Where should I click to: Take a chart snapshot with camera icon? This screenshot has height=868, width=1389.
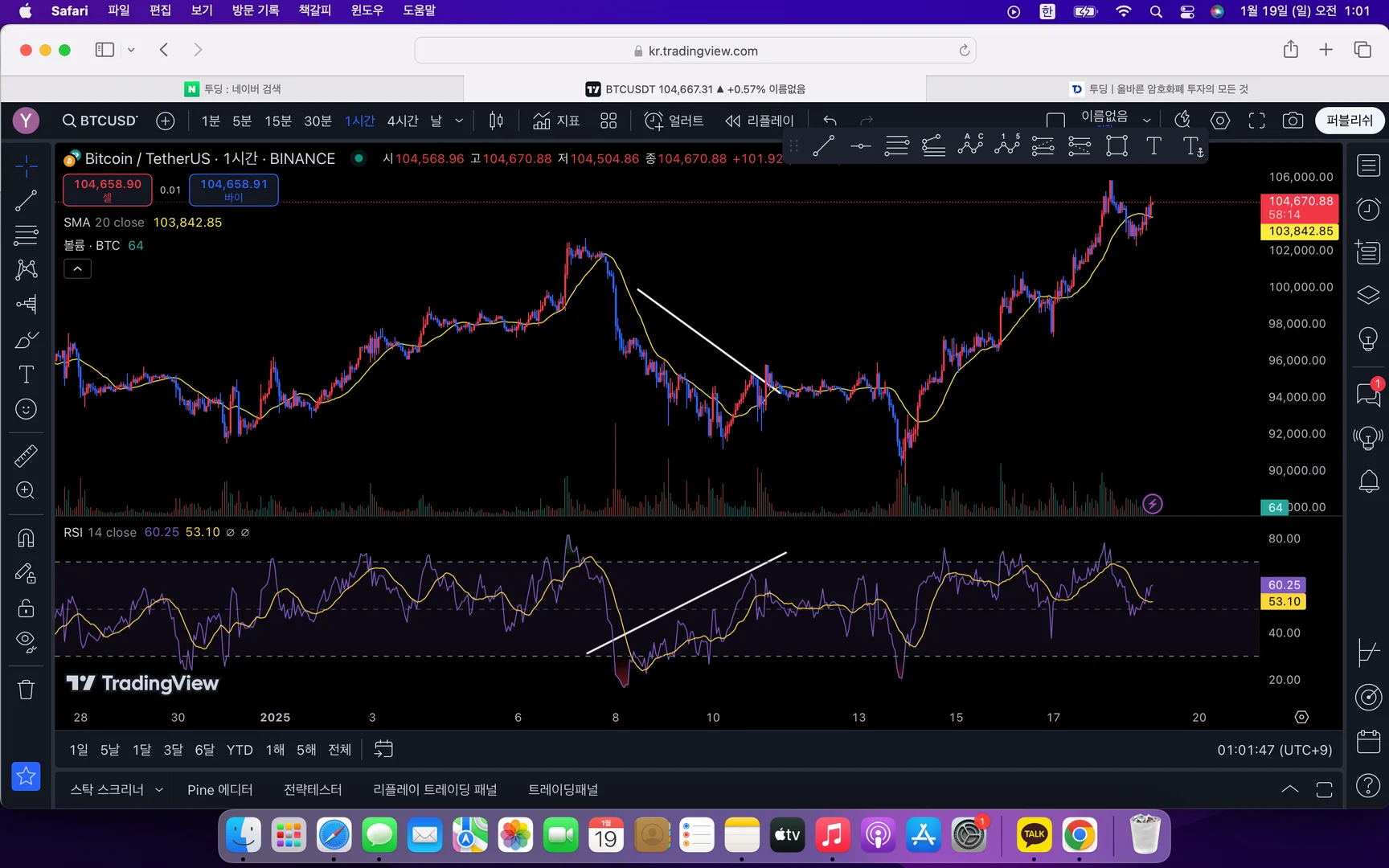[x=1293, y=121]
